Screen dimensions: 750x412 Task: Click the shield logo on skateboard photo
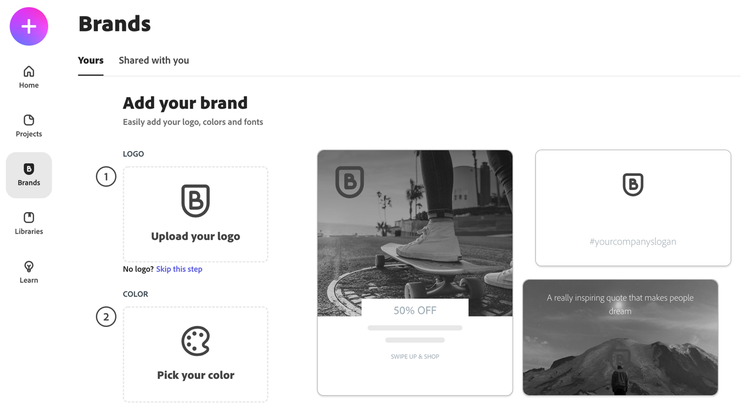(349, 182)
